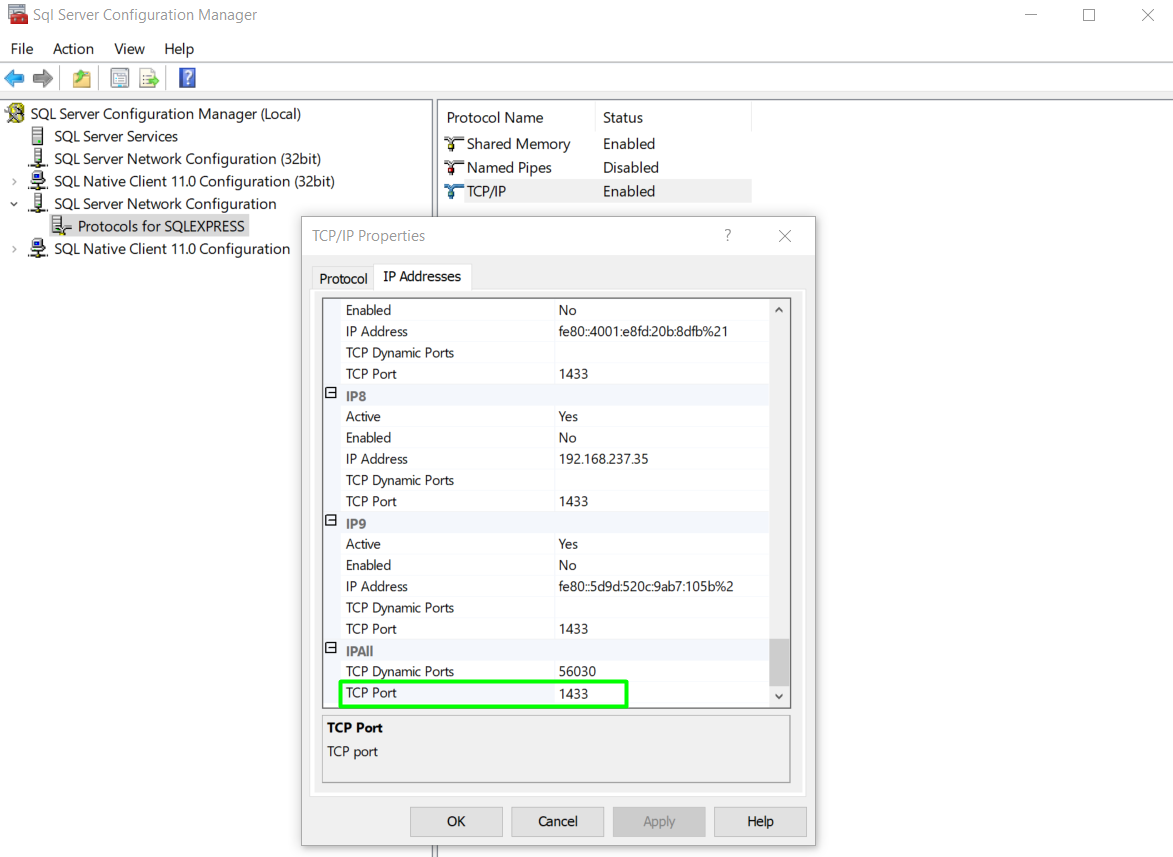1173x857 pixels.
Task: Select IP Address fe80::4001 value
Action: pyautogui.click(x=662, y=331)
